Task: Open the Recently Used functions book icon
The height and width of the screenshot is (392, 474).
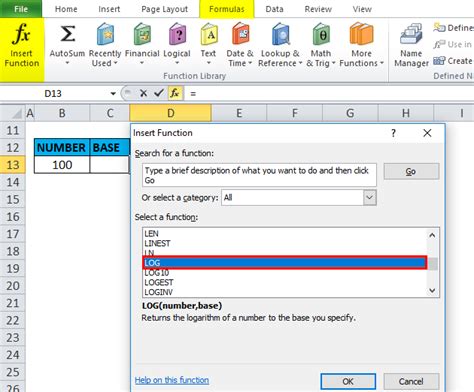Action: (105, 34)
